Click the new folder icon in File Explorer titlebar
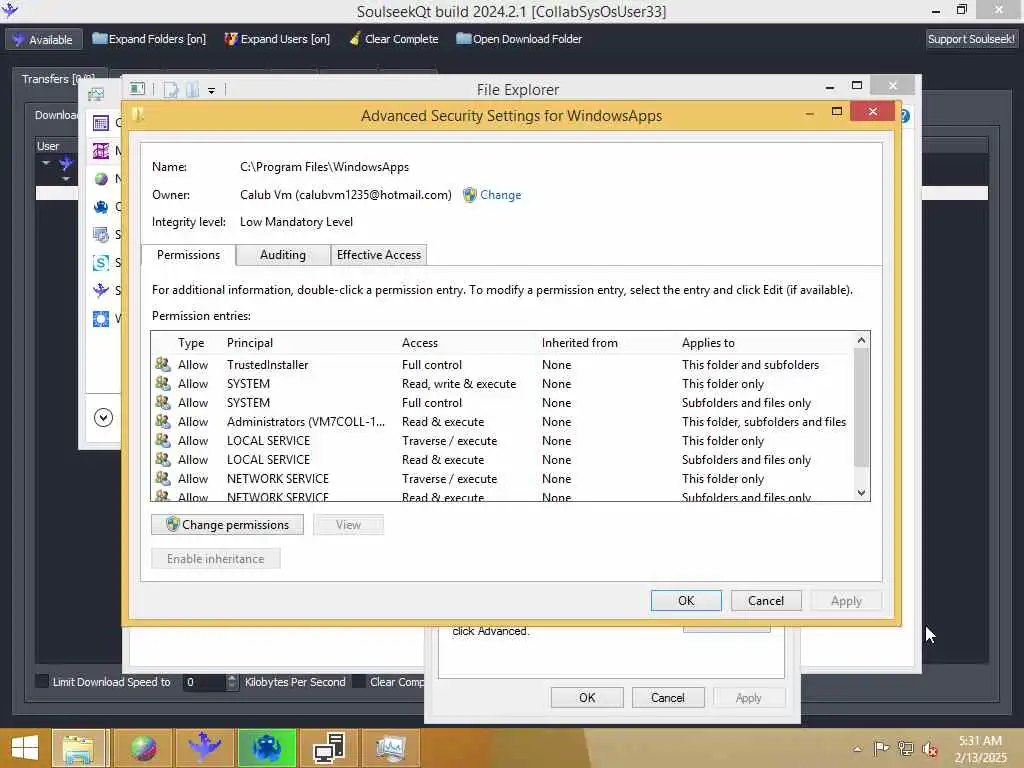This screenshot has width=1024, height=768. coord(192,89)
